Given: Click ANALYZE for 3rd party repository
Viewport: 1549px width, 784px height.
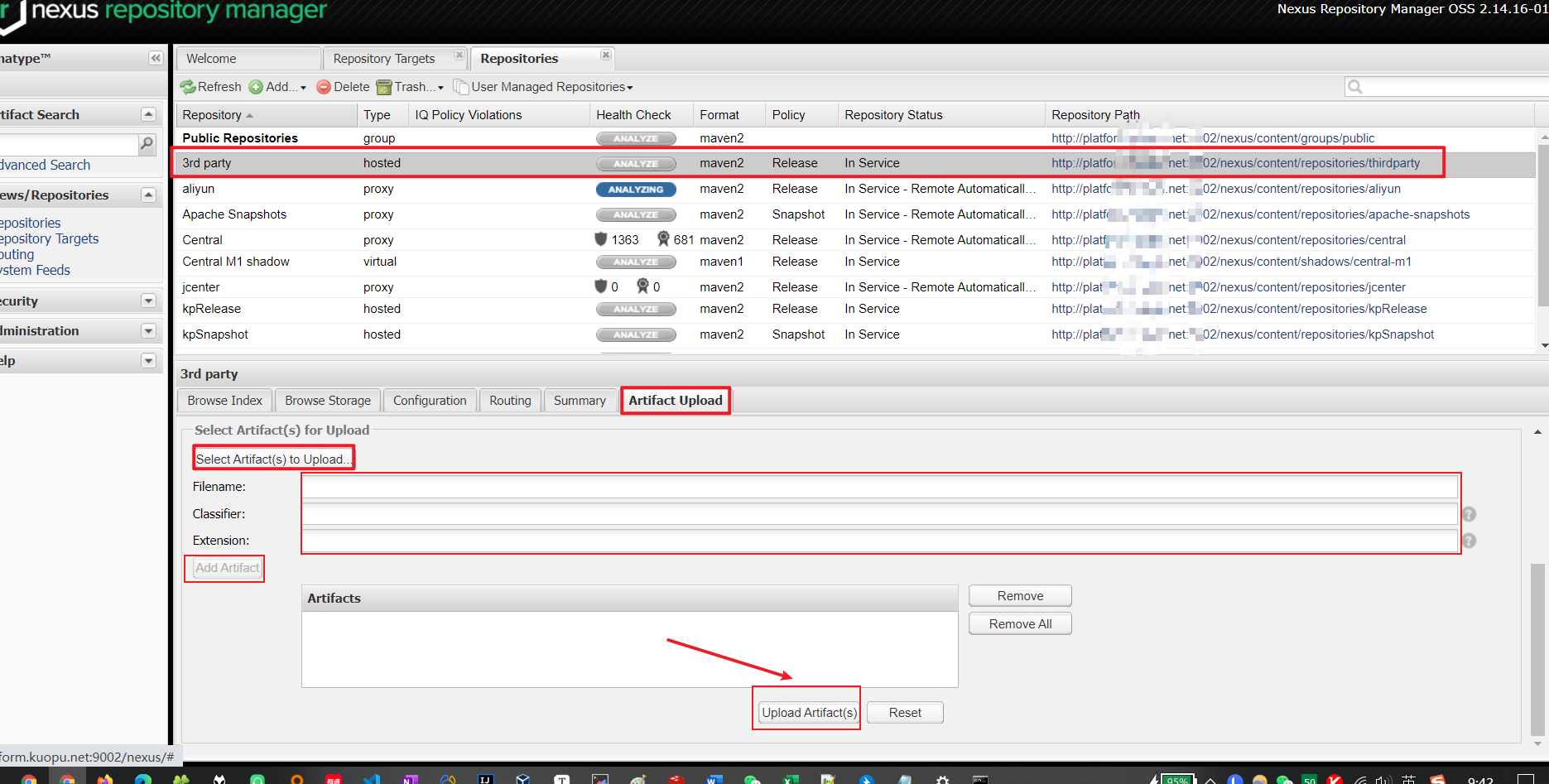Looking at the screenshot, I should click(636, 164).
